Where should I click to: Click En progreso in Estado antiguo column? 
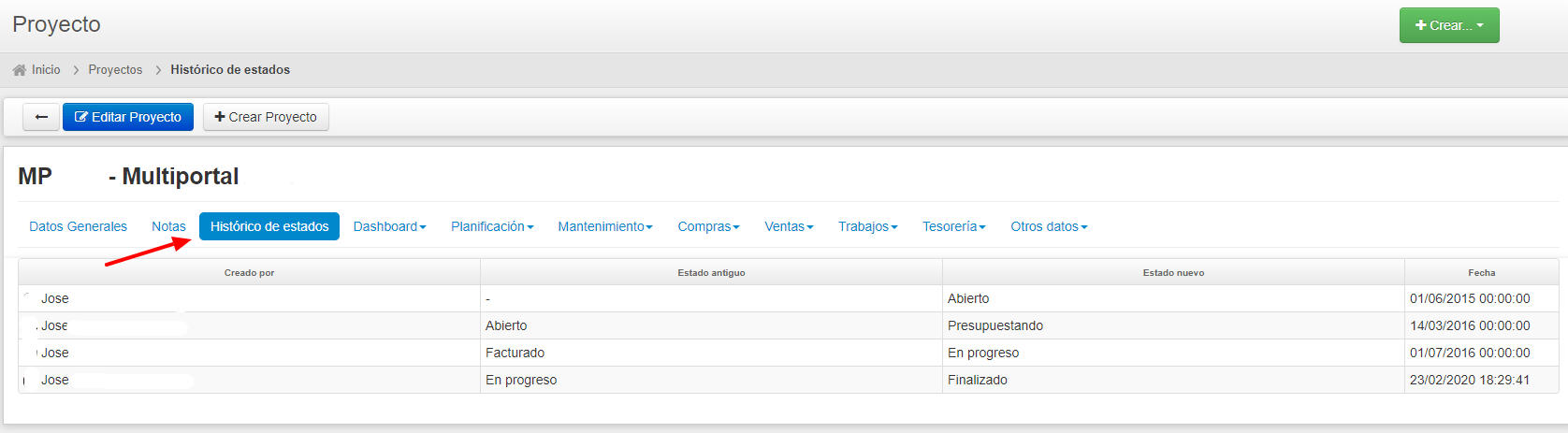(521, 380)
